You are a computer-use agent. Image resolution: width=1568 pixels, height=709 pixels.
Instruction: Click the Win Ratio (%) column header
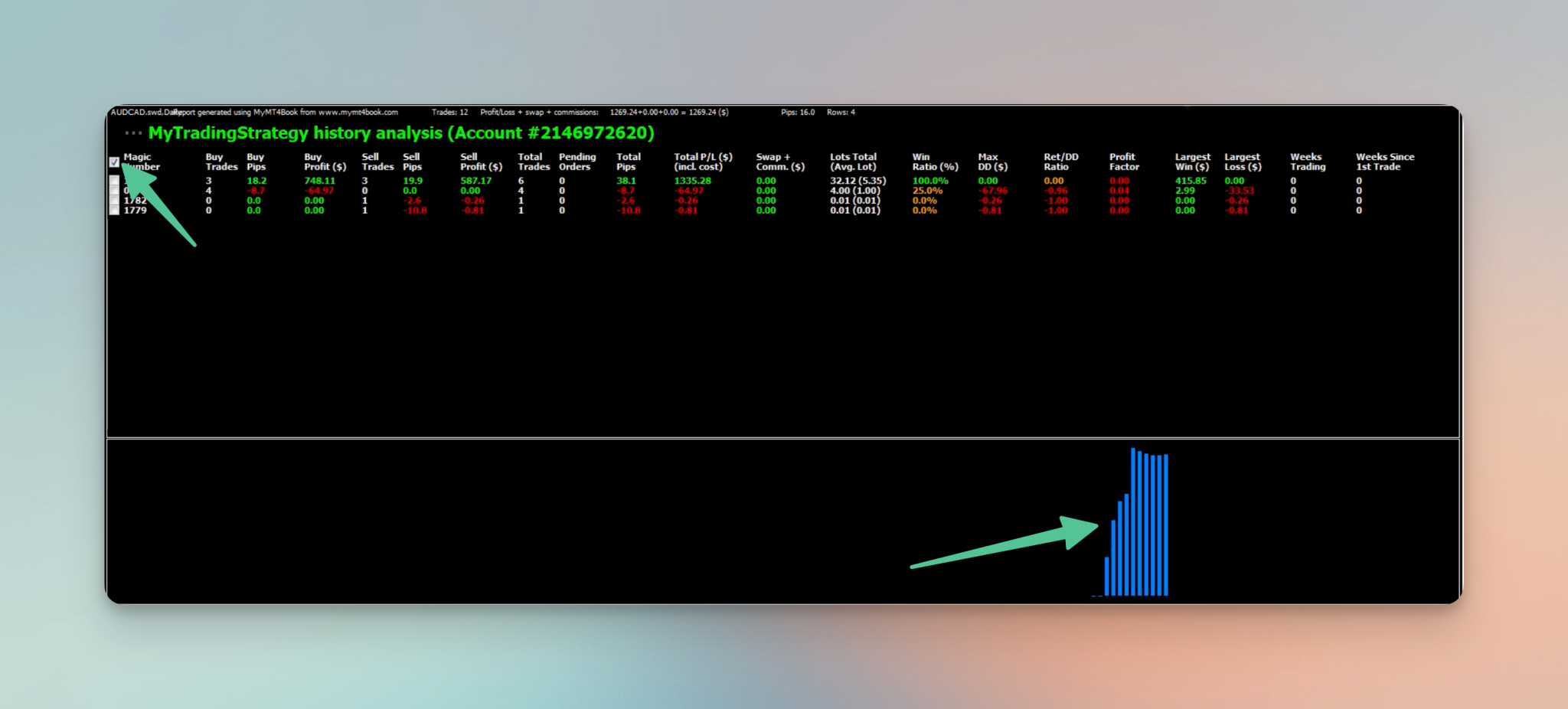935,162
